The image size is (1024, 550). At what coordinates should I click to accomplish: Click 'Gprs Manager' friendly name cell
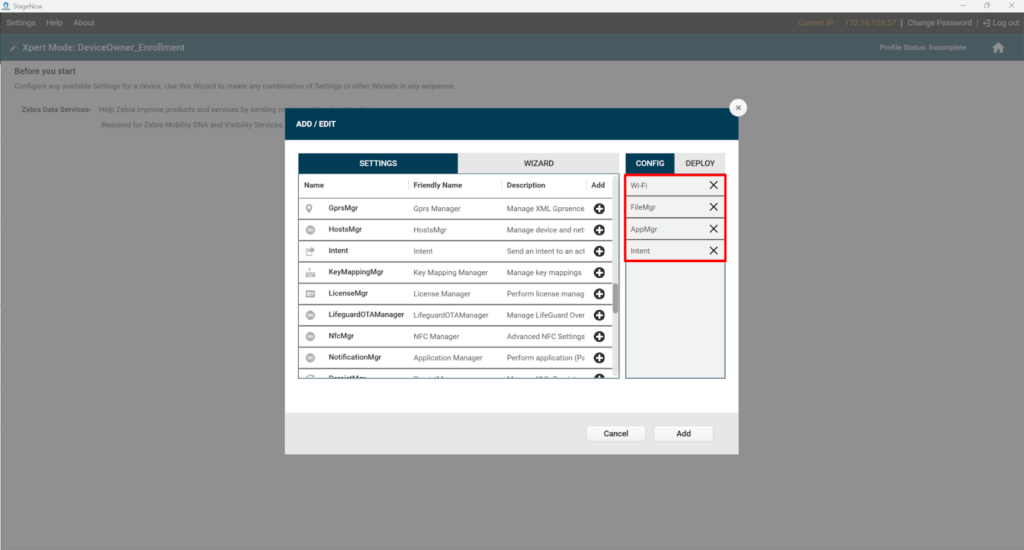pyautogui.click(x=437, y=209)
